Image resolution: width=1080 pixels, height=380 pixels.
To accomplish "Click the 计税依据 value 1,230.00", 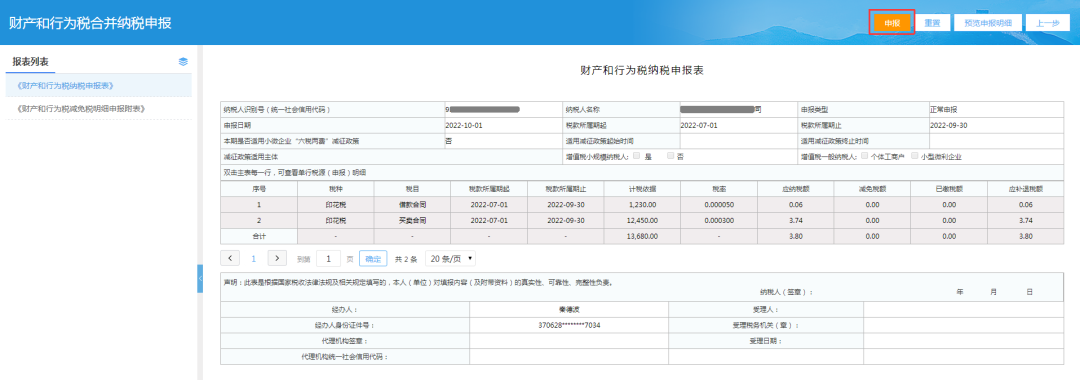I will tap(643, 204).
